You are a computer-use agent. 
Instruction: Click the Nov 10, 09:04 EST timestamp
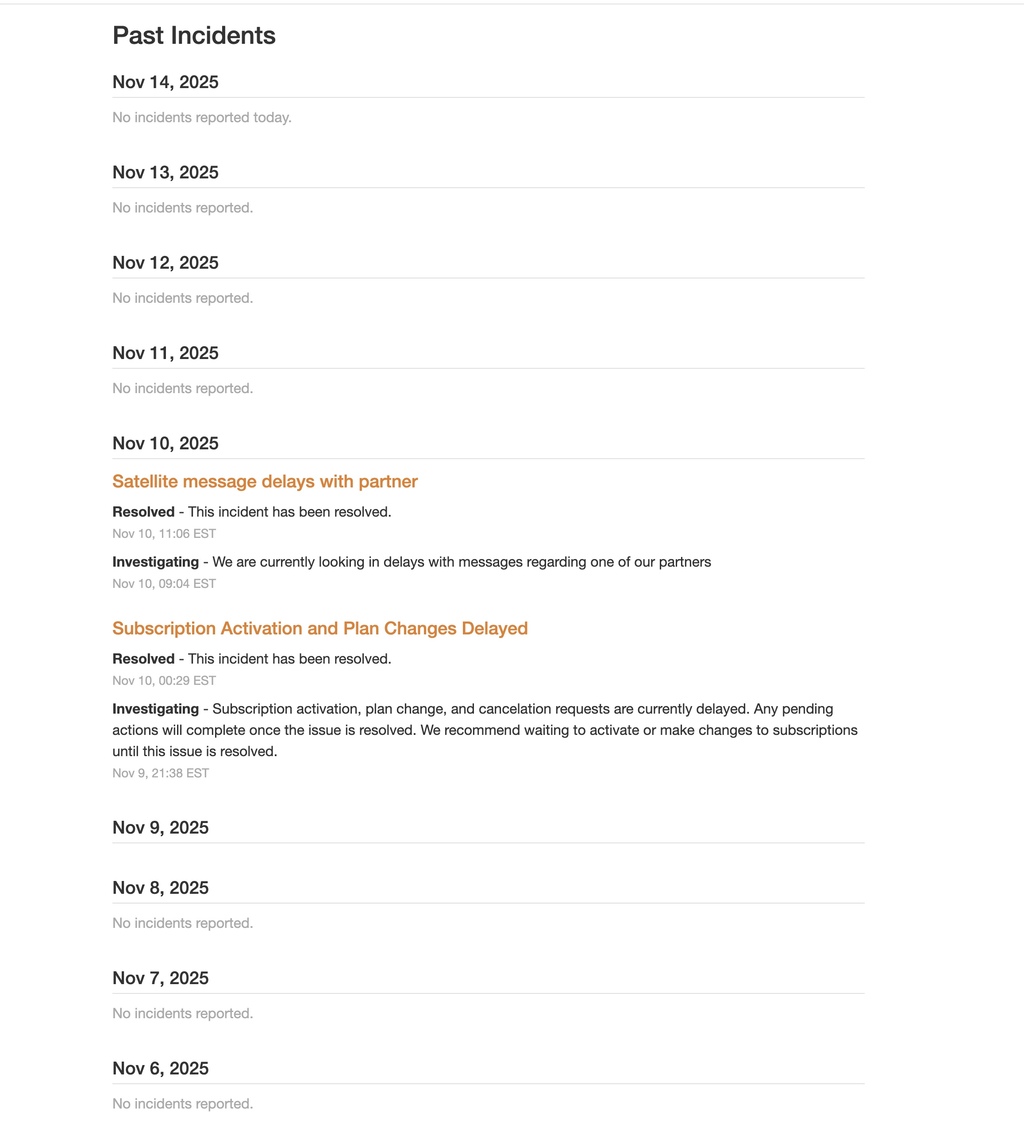(x=164, y=584)
